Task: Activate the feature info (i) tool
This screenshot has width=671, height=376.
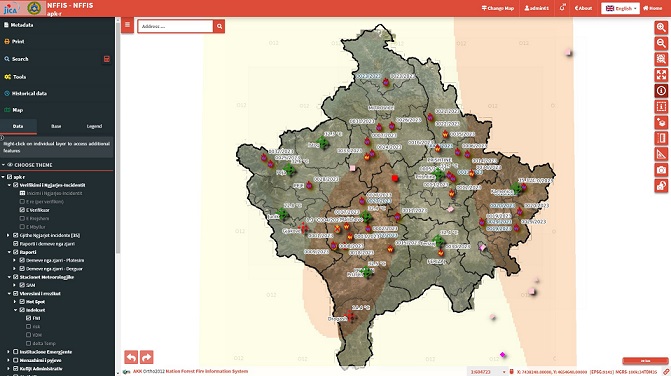Action: 661,91
